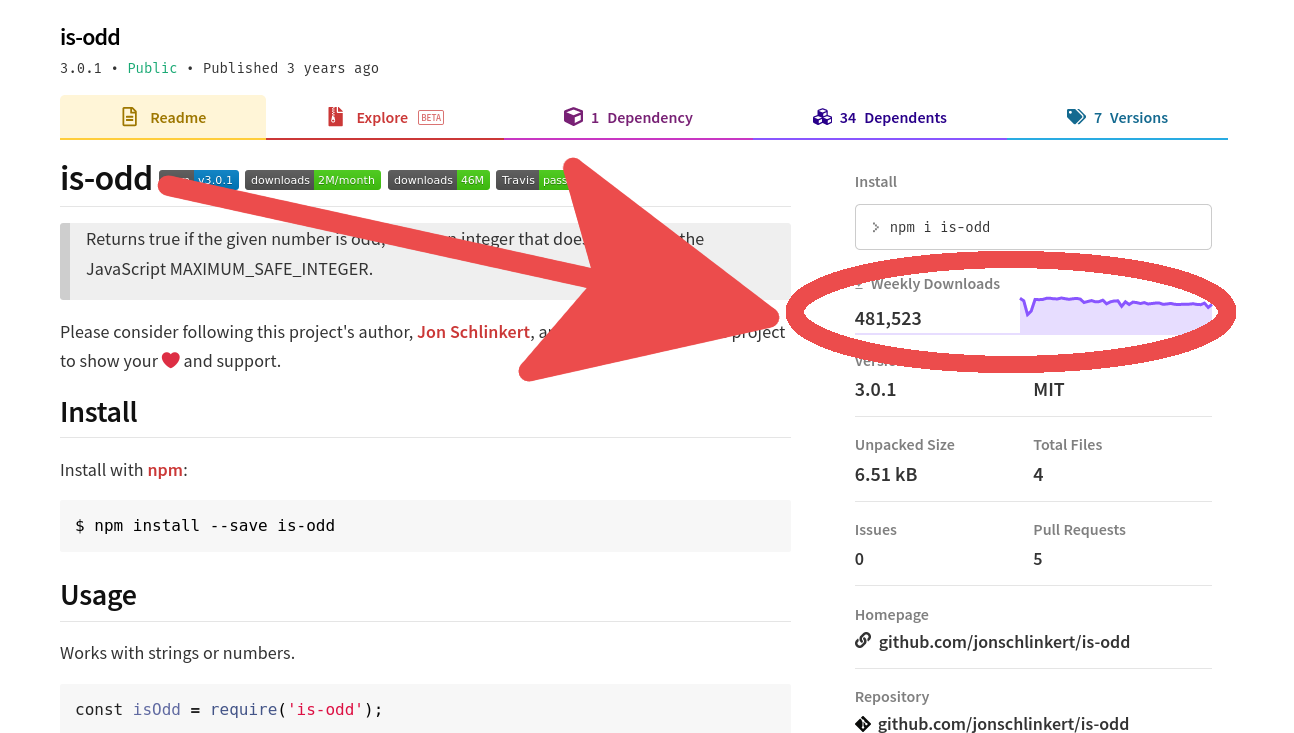
Task: Click the Readme document icon
Action: point(130,117)
